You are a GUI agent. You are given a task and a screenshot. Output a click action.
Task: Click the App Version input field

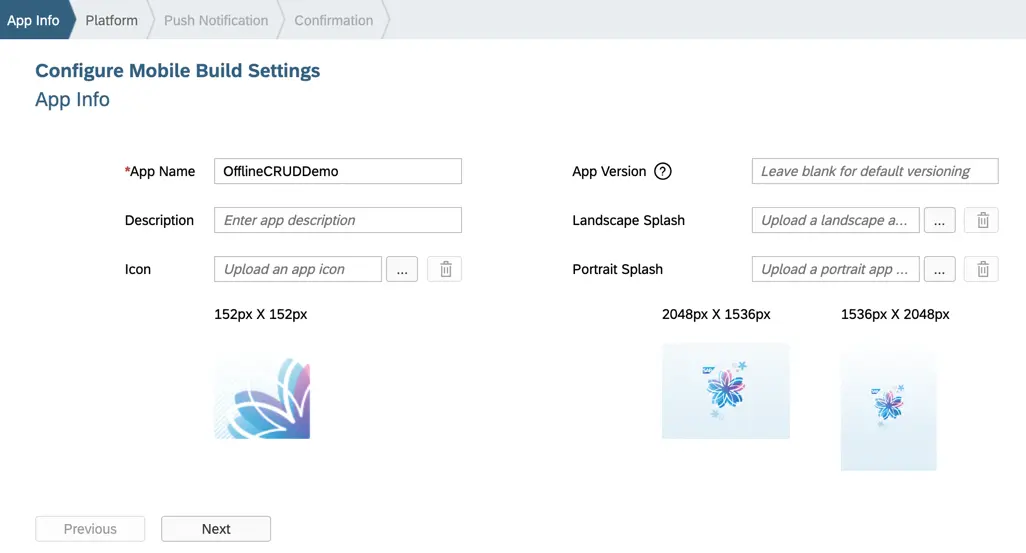click(x=874, y=171)
